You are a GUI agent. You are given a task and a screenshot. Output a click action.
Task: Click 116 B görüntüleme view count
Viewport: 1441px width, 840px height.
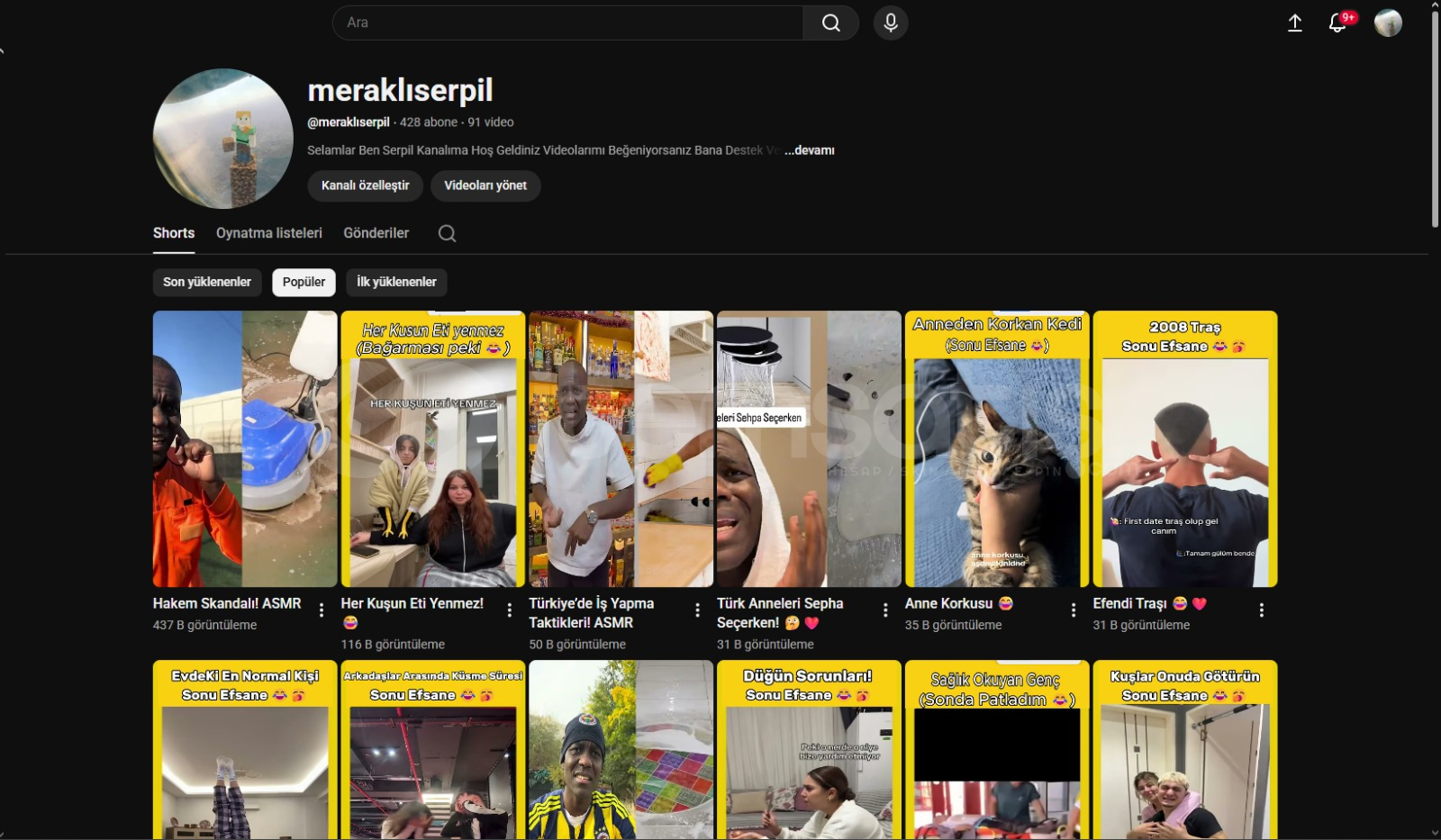pos(393,645)
